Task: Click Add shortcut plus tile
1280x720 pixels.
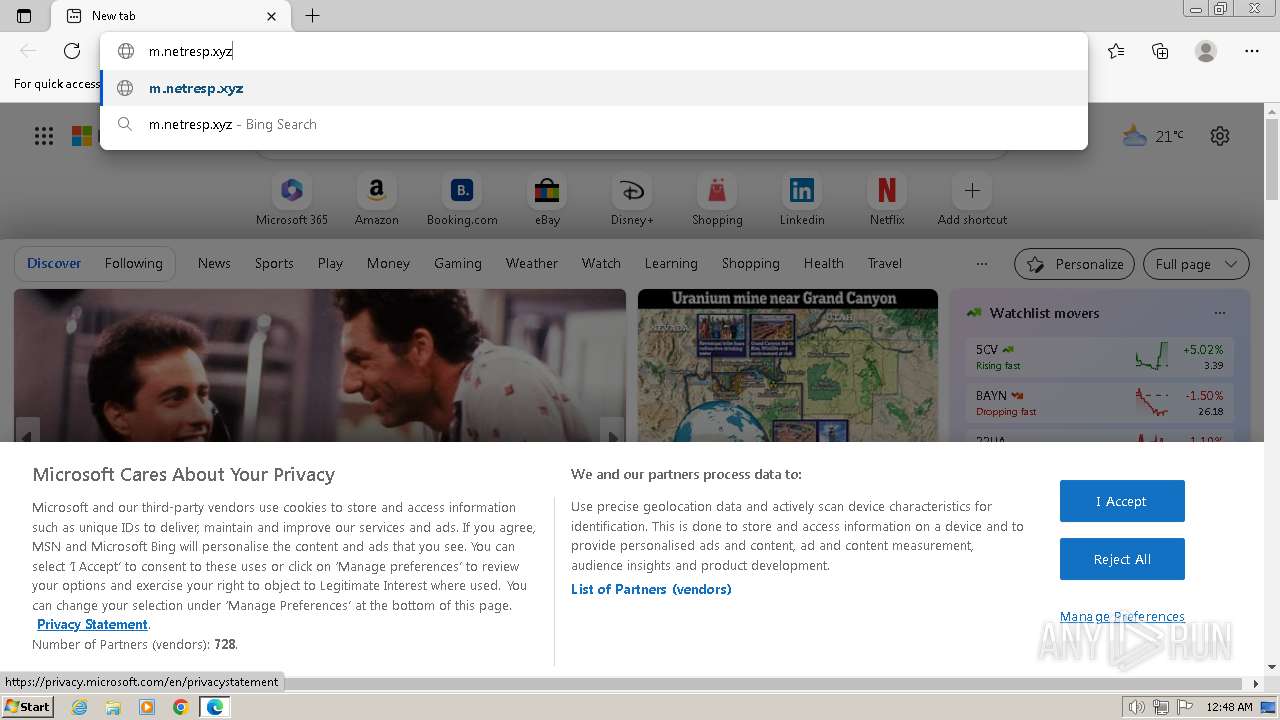Action: click(x=972, y=200)
